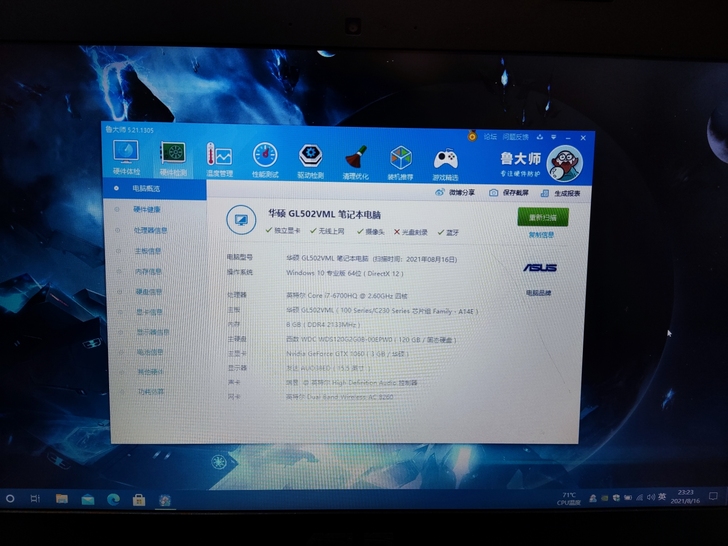
Task: Open Microsoft Edge from taskbar
Action: pos(113,500)
